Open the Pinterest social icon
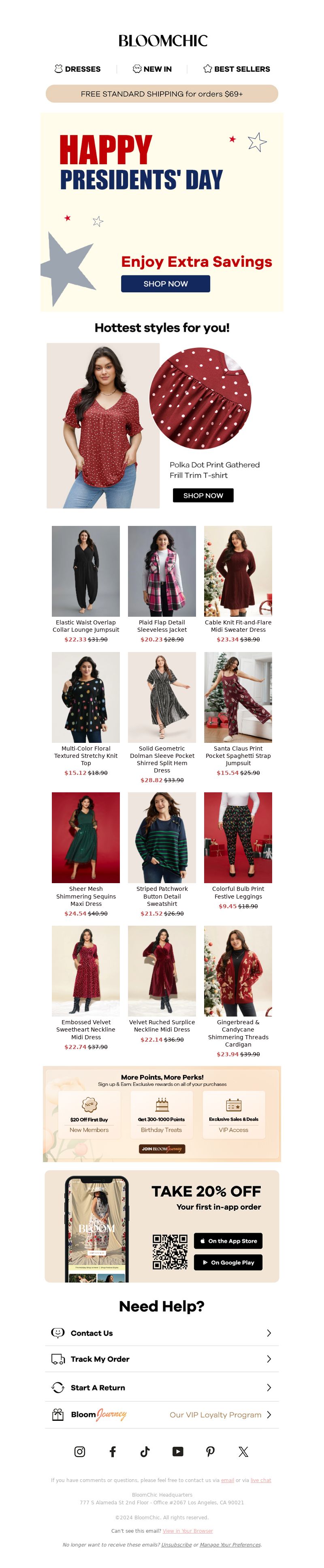Screen dimensions: 324x1568 (210, 1451)
